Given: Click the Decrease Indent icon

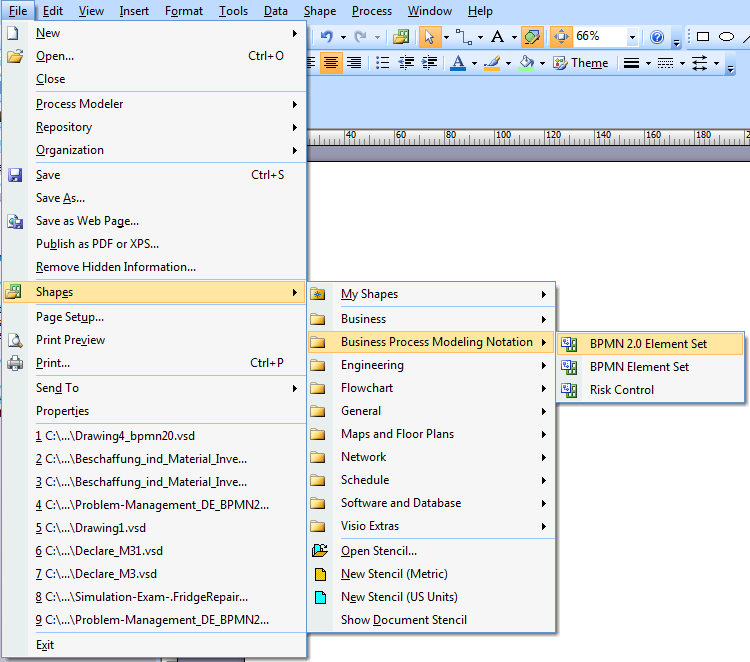Looking at the screenshot, I should [406, 63].
